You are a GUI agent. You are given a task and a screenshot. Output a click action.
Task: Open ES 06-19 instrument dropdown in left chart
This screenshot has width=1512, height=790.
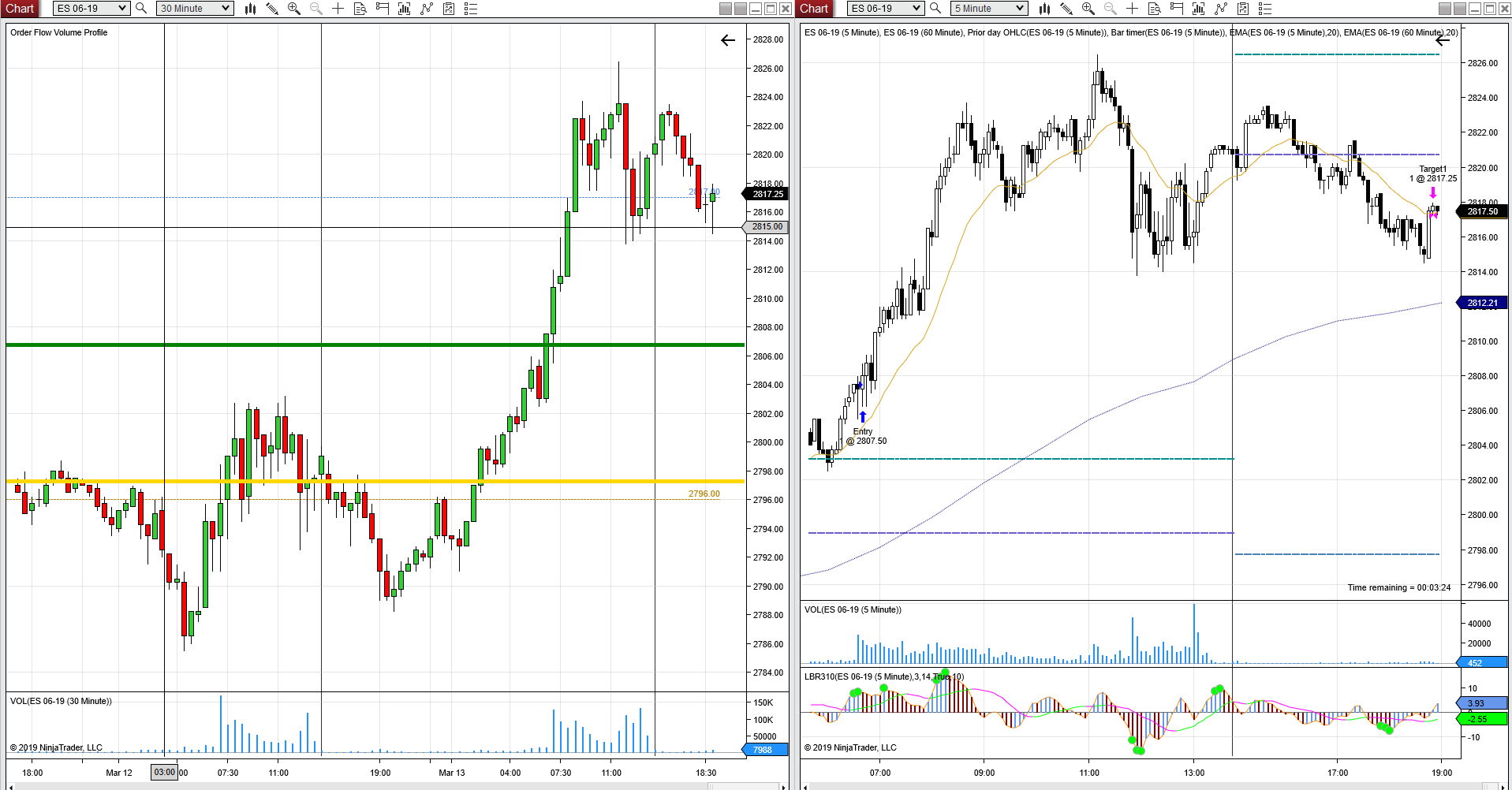pyautogui.click(x=91, y=8)
